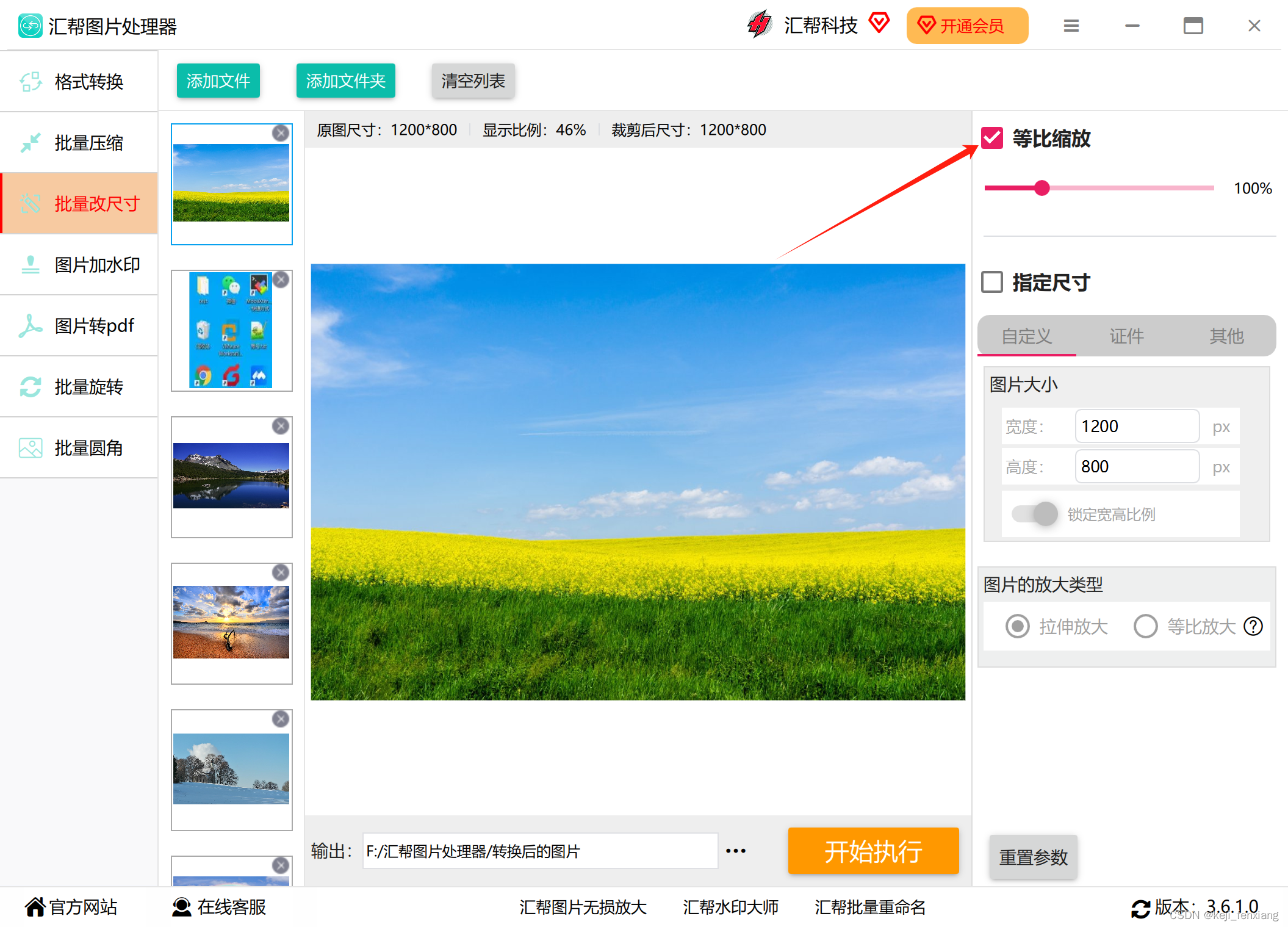1288x927 pixels.
Task: Click the 裁剪后尺寸: 1200*800 label
Action: 689,130
